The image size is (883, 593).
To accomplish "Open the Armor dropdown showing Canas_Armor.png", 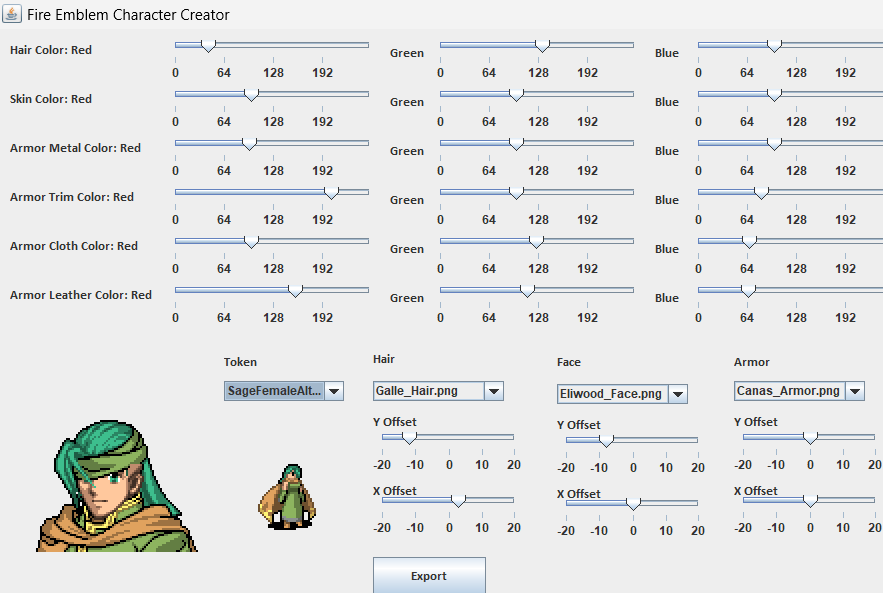I will pyautogui.click(x=799, y=391).
